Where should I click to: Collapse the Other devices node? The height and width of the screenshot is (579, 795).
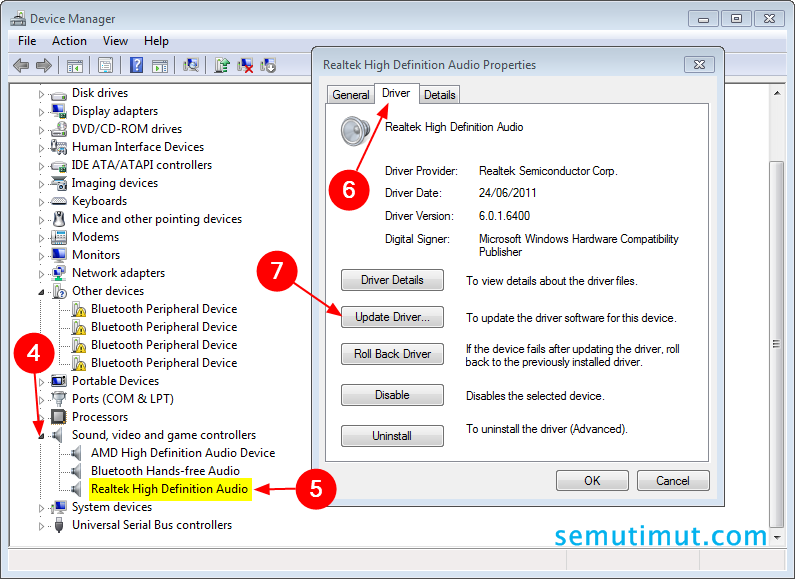tap(41, 292)
